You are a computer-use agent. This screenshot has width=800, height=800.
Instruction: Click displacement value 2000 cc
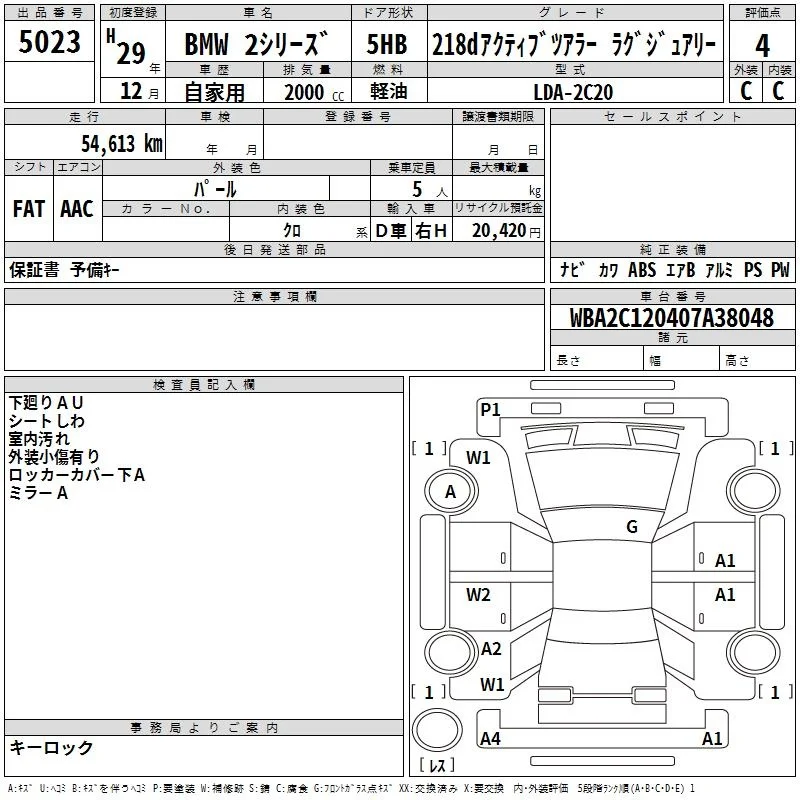[x=314, y=92]
